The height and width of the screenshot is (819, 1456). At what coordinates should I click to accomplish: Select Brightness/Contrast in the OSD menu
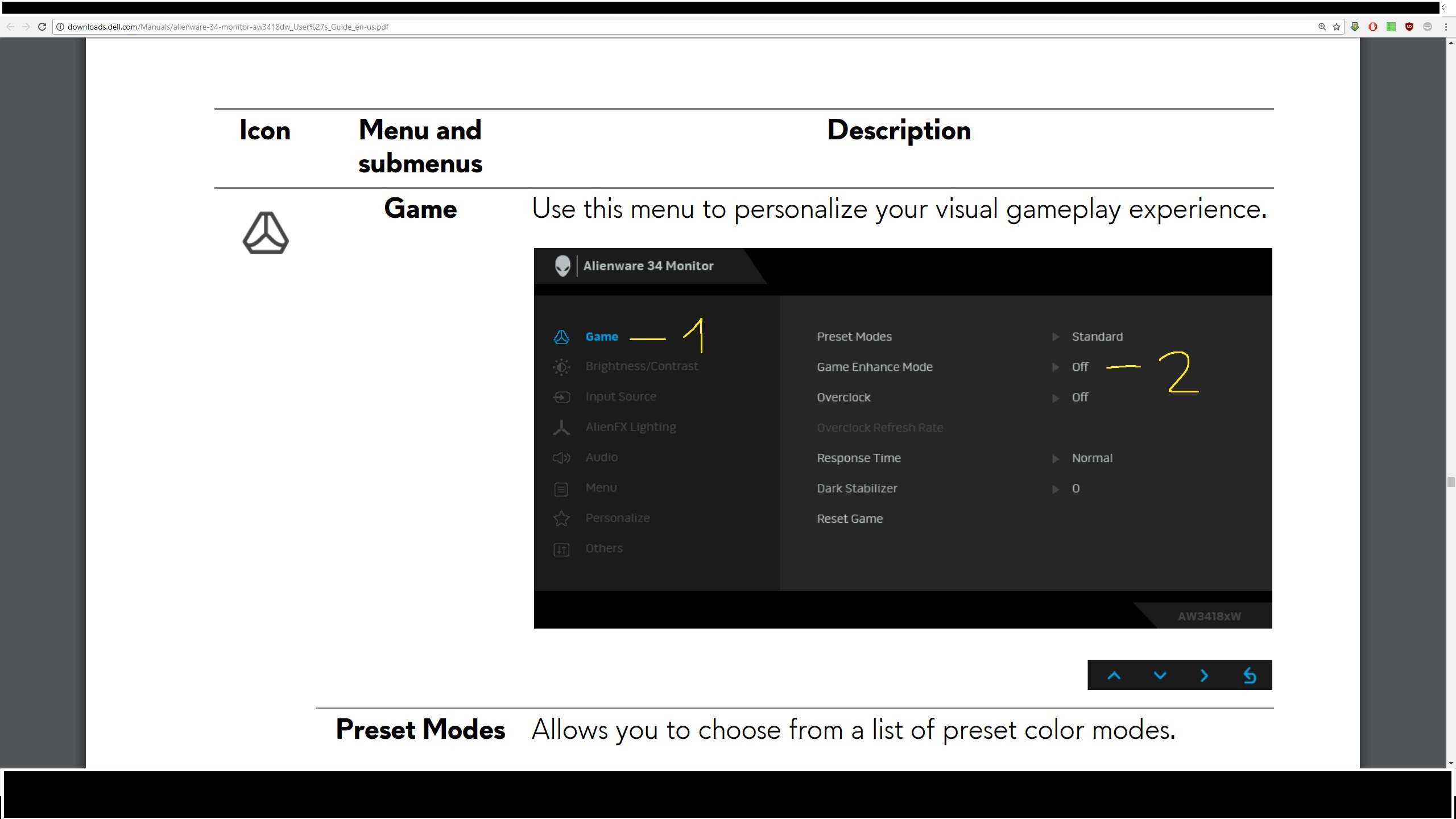coord(642,366)
